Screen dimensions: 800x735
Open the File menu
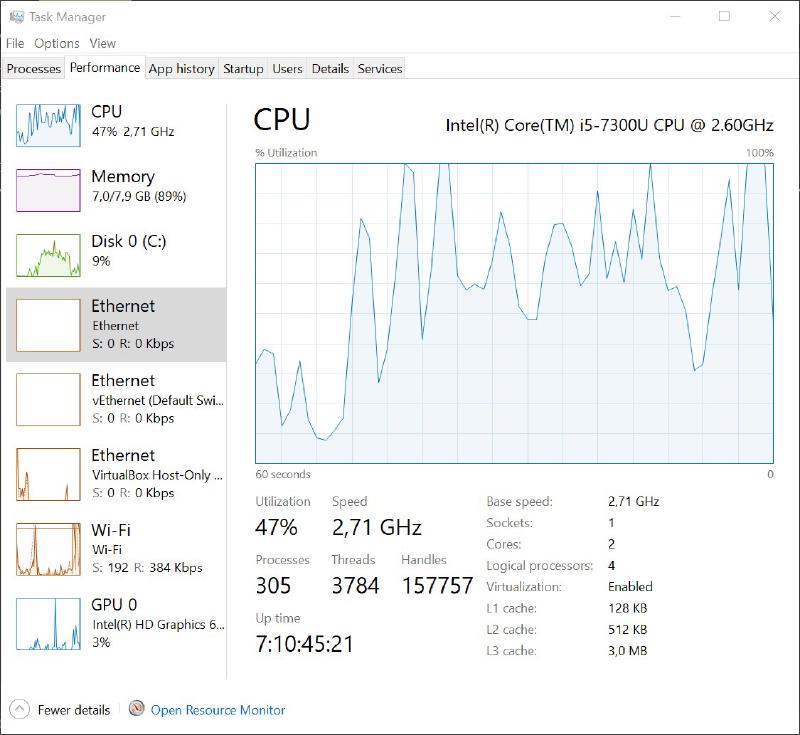click(x=15, y=44)
